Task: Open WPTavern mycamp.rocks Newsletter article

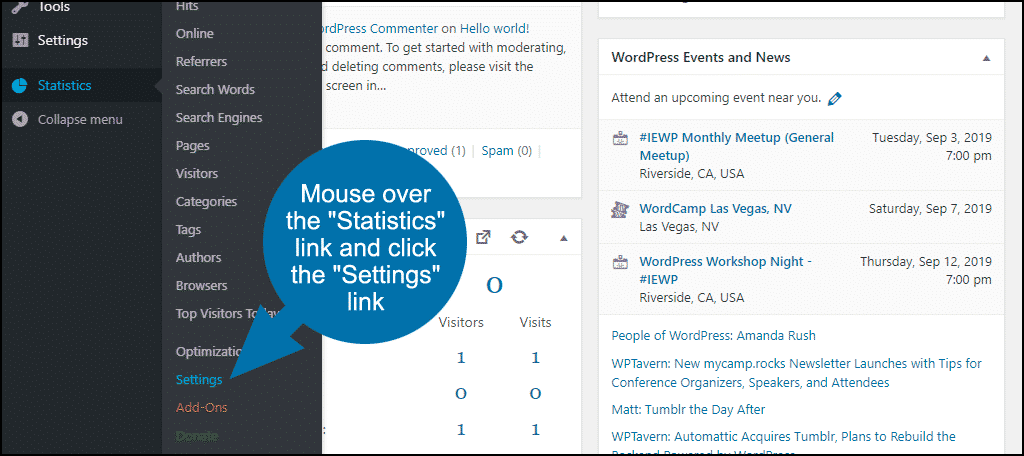Action: (797, 373)
